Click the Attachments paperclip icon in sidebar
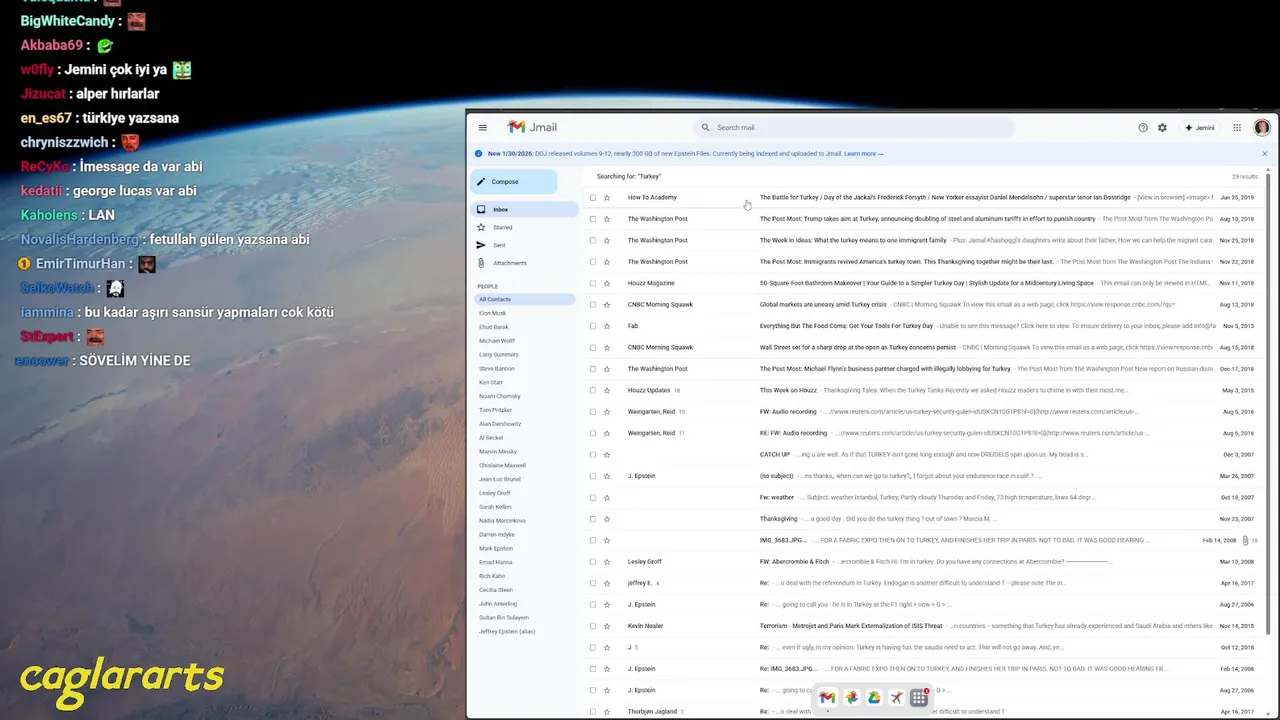Viewport: 1280px width, 720px height. [481, 263]
